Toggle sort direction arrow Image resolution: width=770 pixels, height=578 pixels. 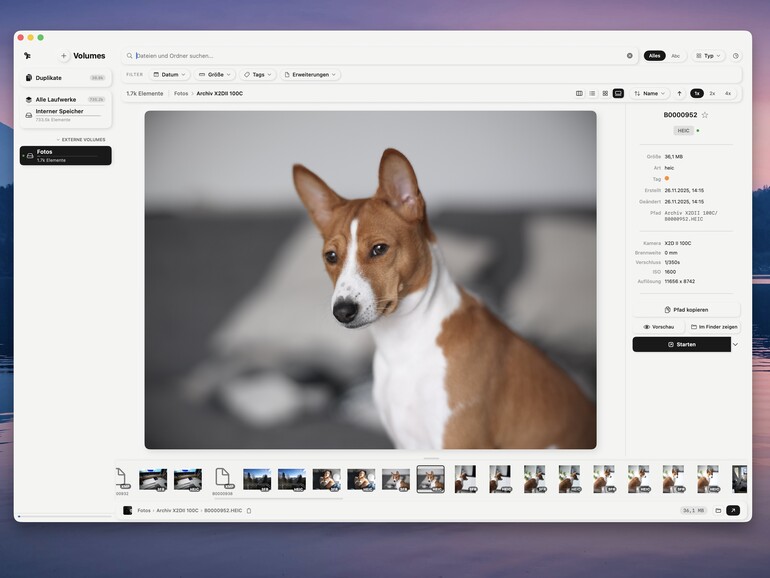(680, 93)
